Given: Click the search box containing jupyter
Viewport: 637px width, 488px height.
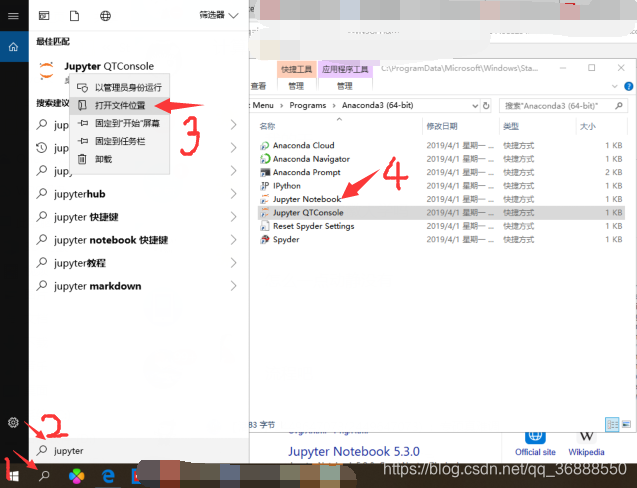Looking at the screenshot, I should click(139, 451).
